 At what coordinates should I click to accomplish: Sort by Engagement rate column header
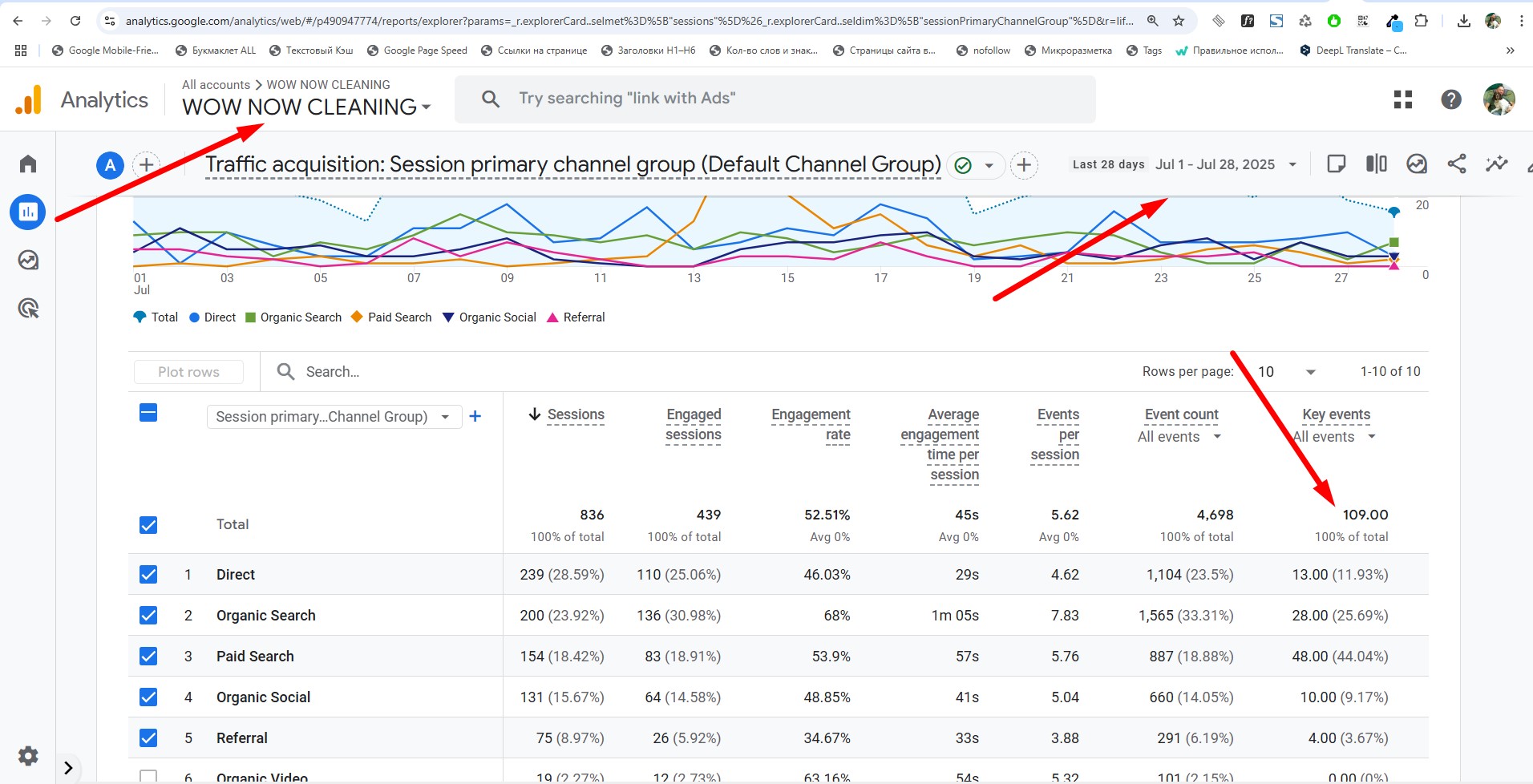811,425
